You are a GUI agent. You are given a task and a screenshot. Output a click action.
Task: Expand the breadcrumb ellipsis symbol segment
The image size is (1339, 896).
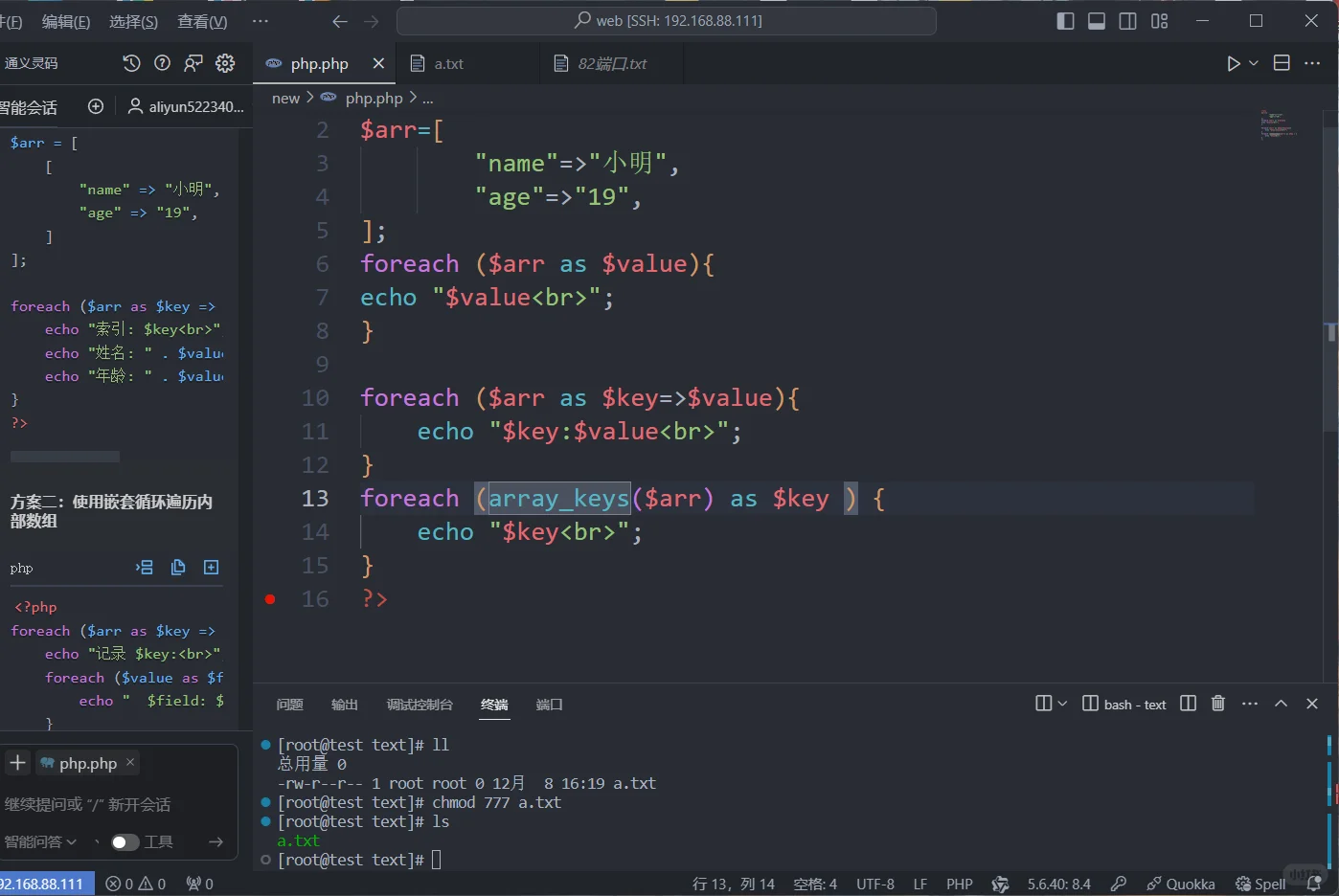pyautogui.click(x=428, y=98)
